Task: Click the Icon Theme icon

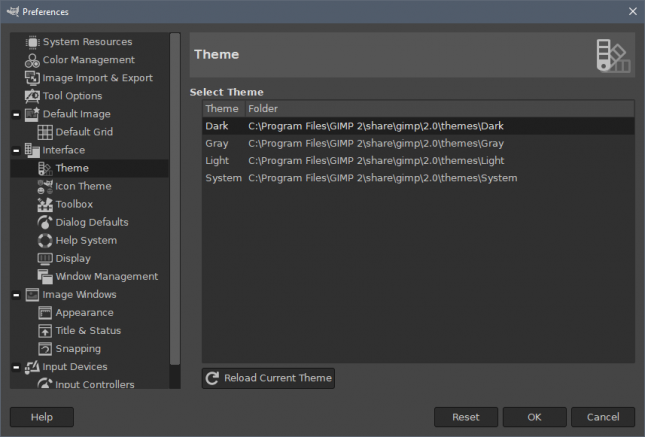Action: click(45, 186)
